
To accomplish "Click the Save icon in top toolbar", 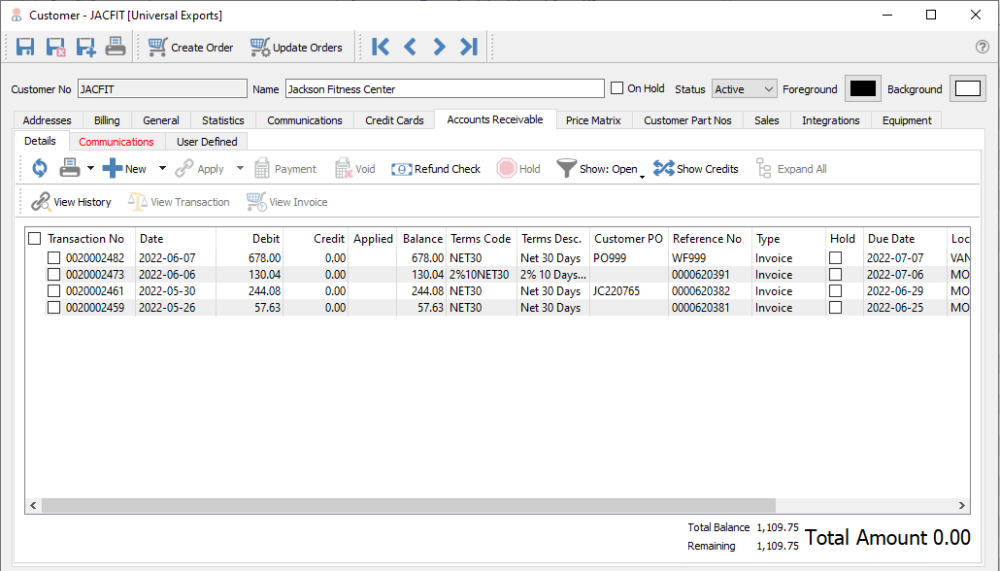I will (x=26, y=47).
